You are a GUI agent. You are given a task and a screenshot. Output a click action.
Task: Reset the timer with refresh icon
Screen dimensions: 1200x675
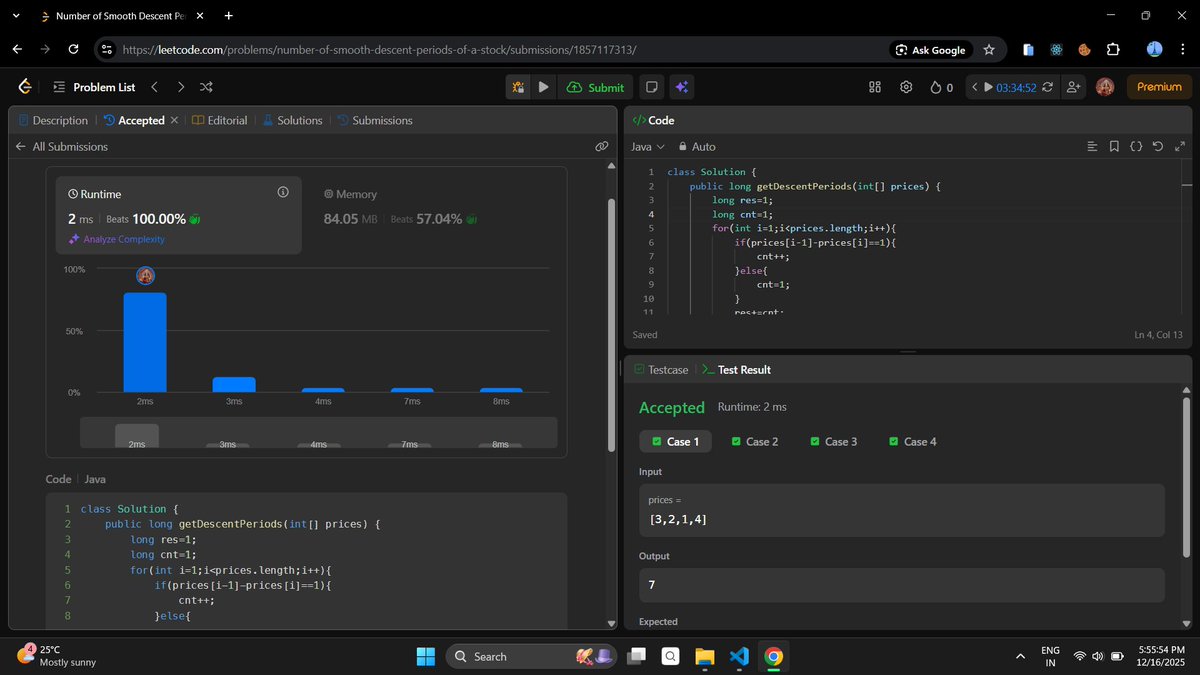pyautogui.click(x=1047, y=87)
